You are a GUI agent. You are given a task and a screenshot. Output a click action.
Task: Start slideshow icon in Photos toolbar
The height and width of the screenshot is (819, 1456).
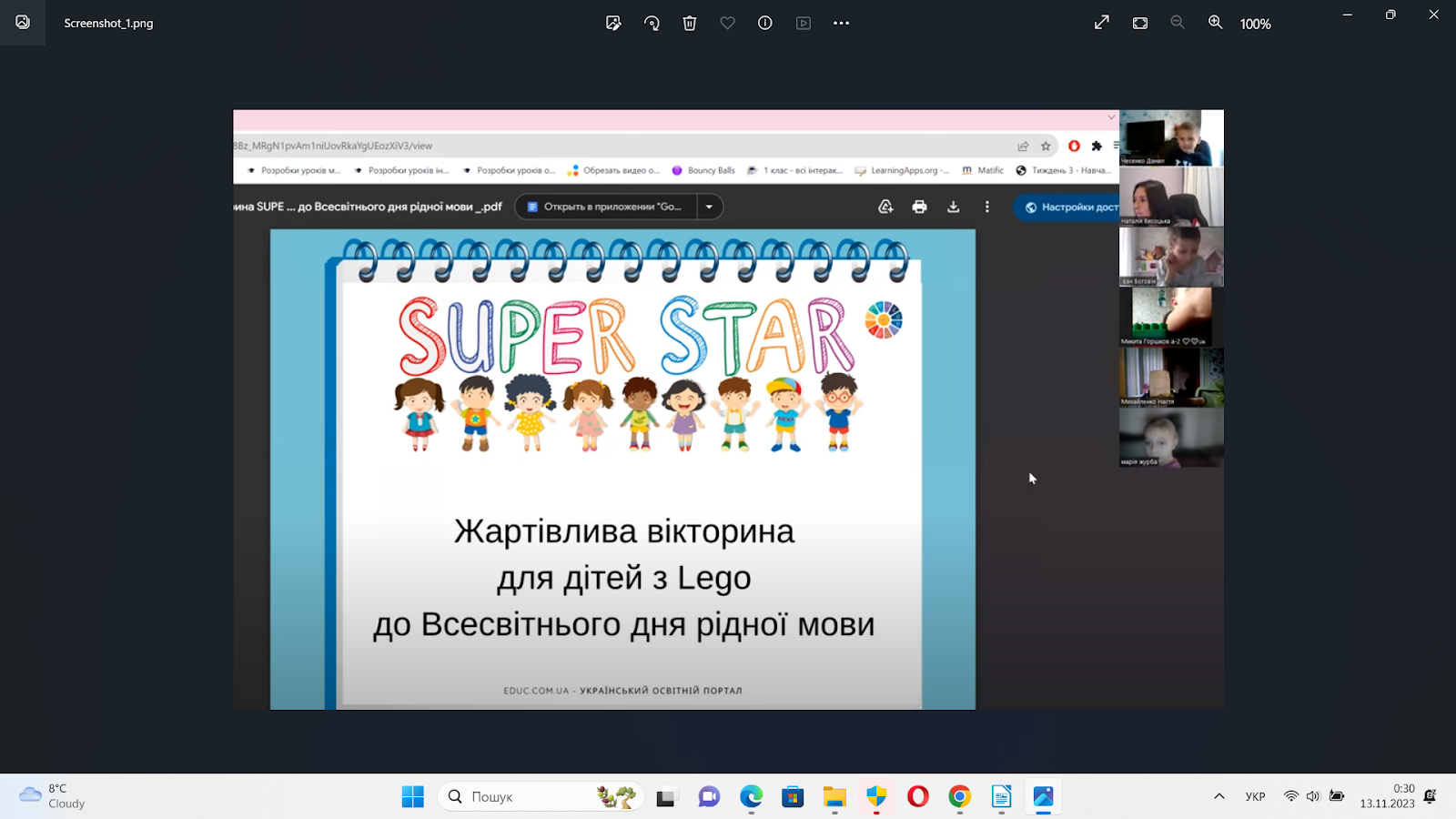pyautogui.click(x=804, y=23)
